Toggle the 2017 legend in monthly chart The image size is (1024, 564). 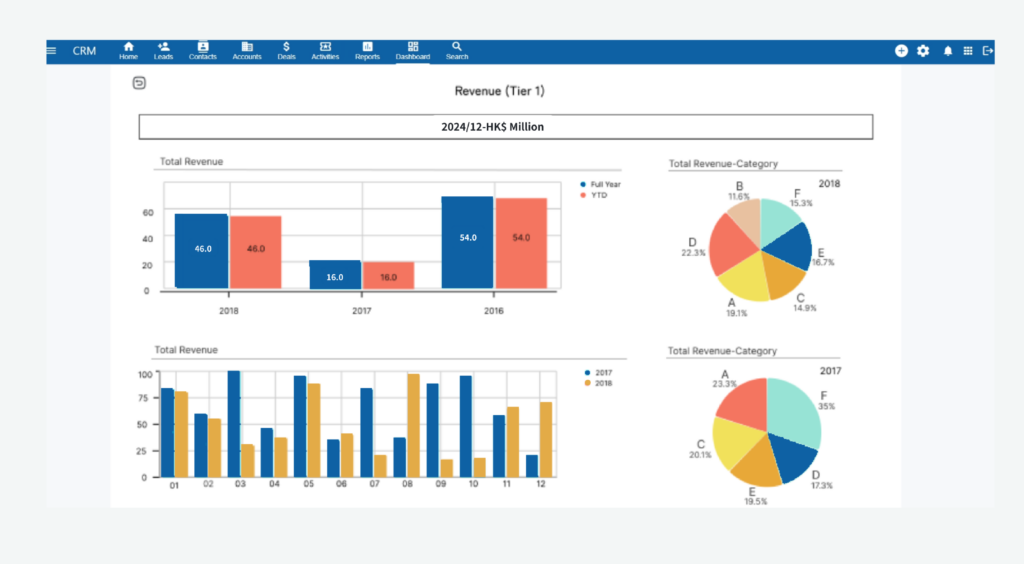pyautogui.click(x=603, y=373)
